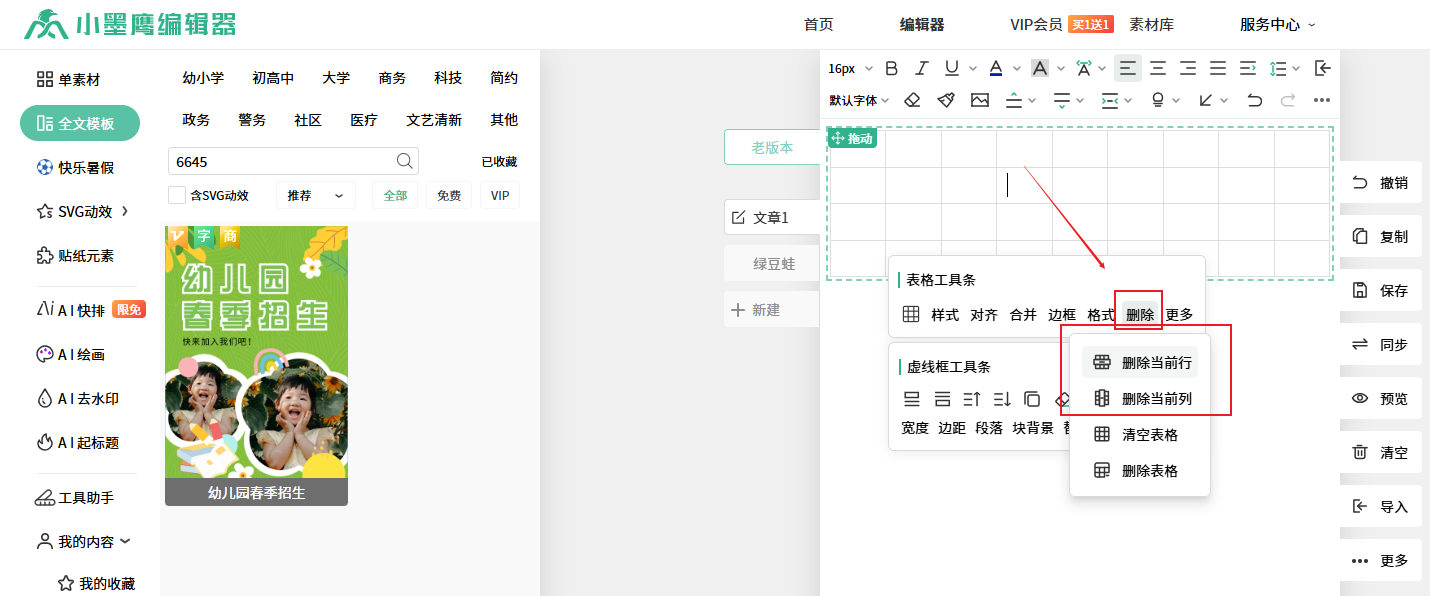Select the 免费 filter
This screenshot has height=596, width=1430.
[x=449, y=195]
